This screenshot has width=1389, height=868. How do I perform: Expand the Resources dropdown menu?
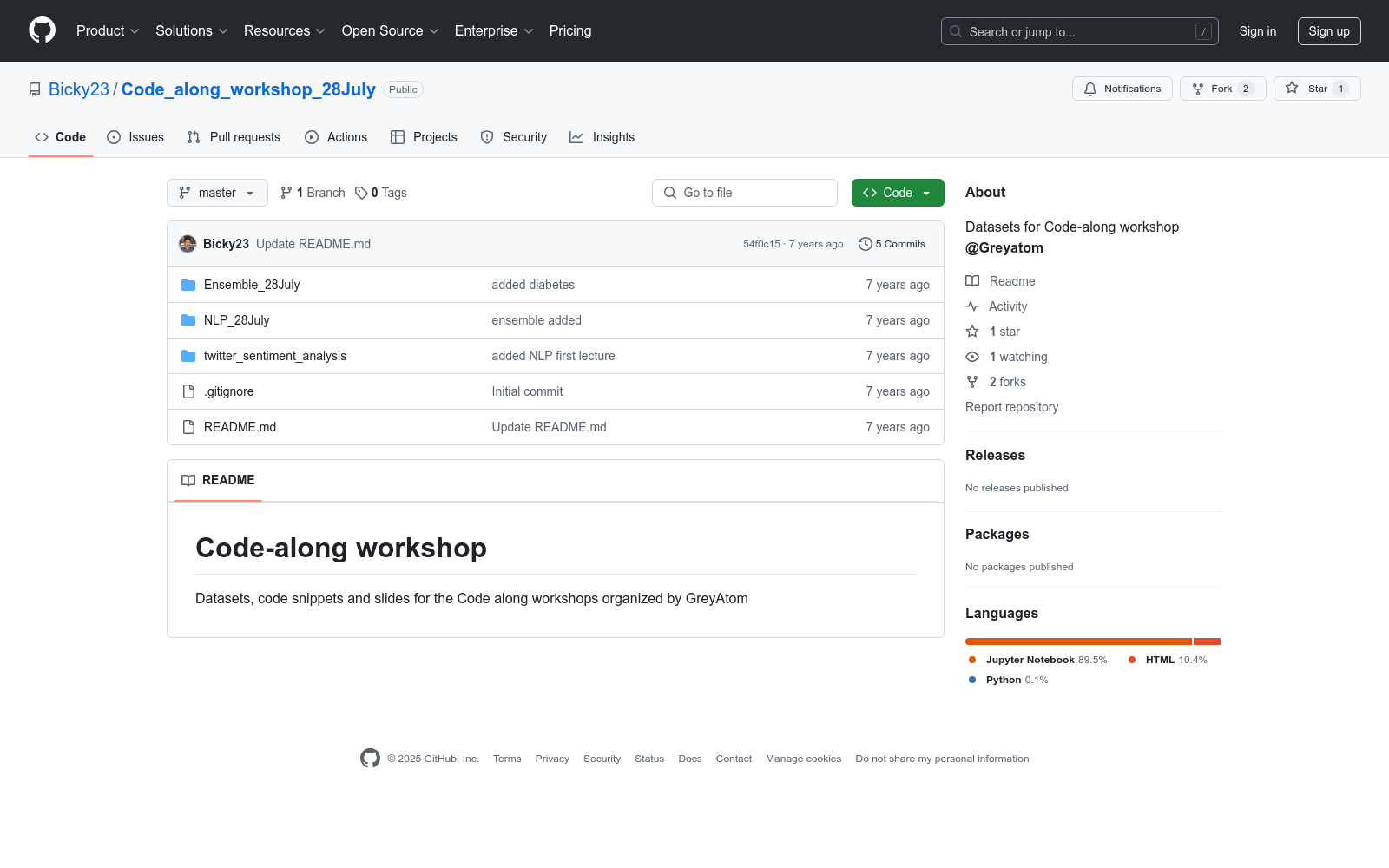pyautogui.click(x=285, y=31)
